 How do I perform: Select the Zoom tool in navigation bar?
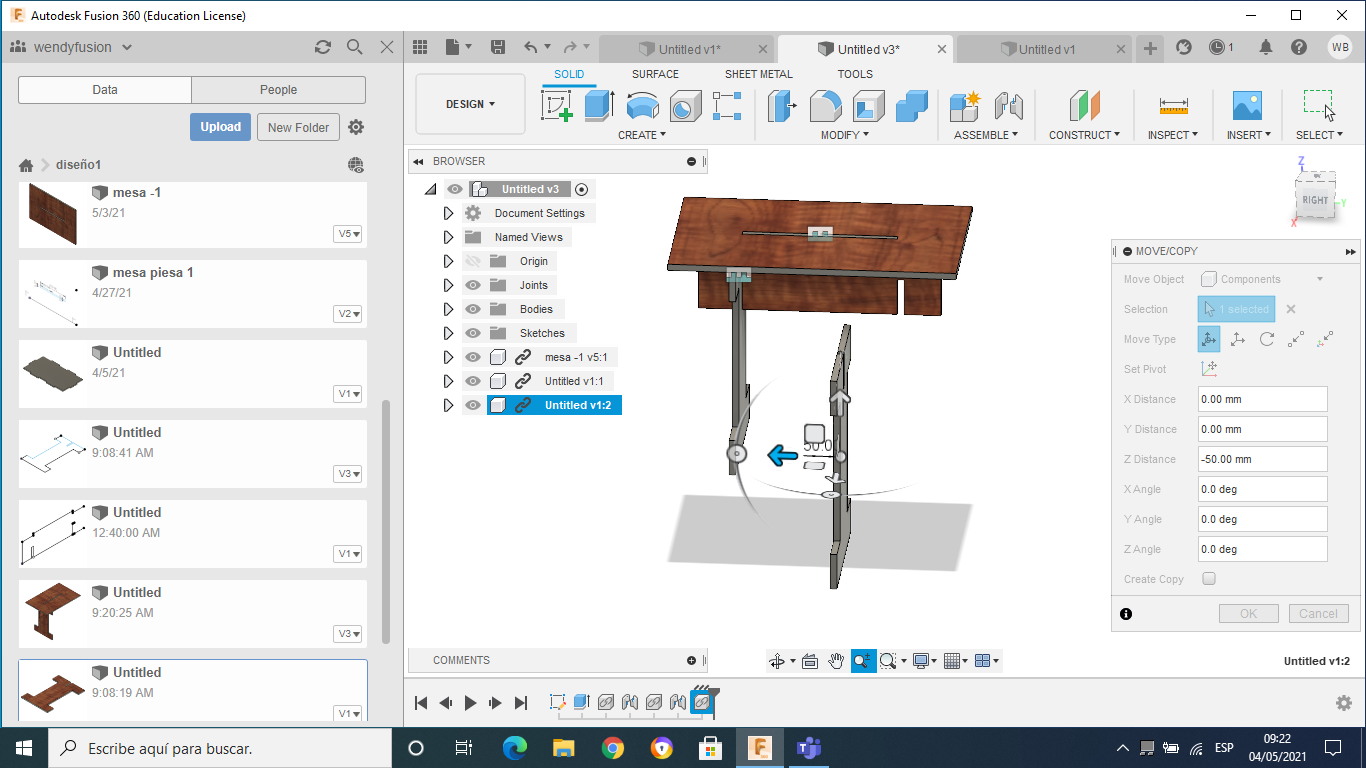click(x=863, y=661)
